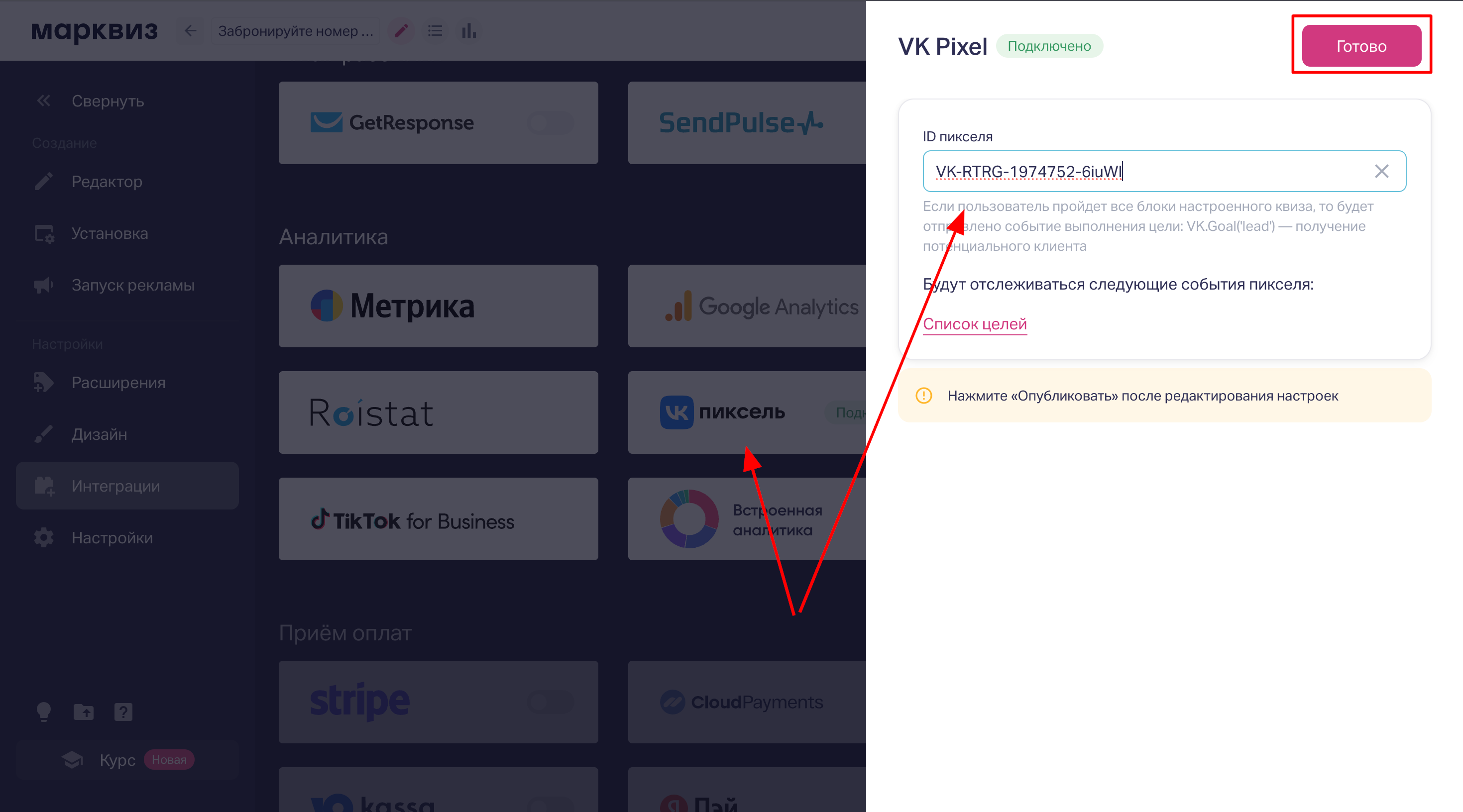1463x812 pixels.
Task: Click the question mark help icon
Action: pos(123,711)
